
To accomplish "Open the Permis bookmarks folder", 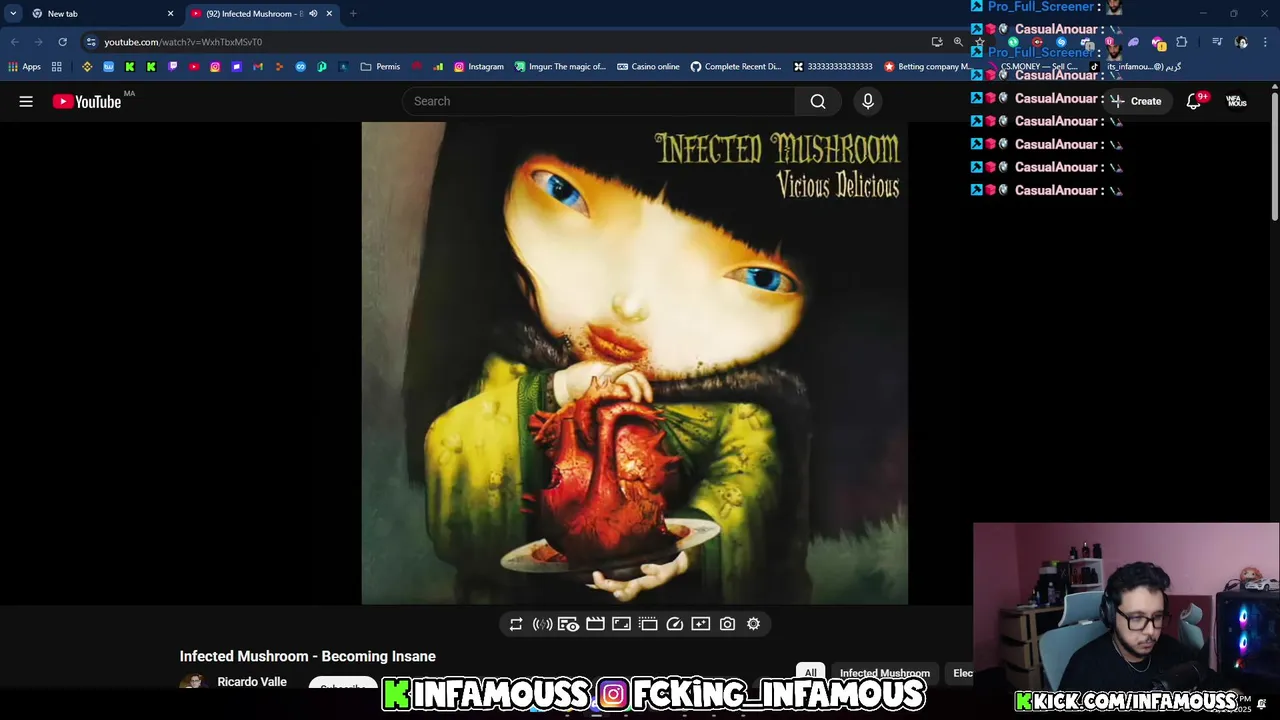I will [x=380, y=67].
